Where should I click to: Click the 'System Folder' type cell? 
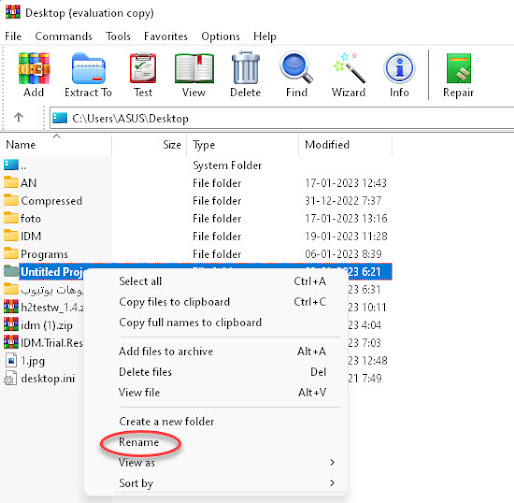point(227,165)
